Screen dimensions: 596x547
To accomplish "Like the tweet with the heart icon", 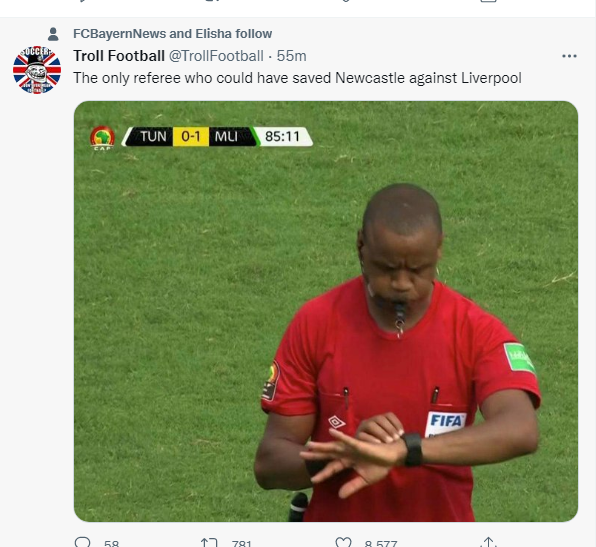I will point(343,542).
